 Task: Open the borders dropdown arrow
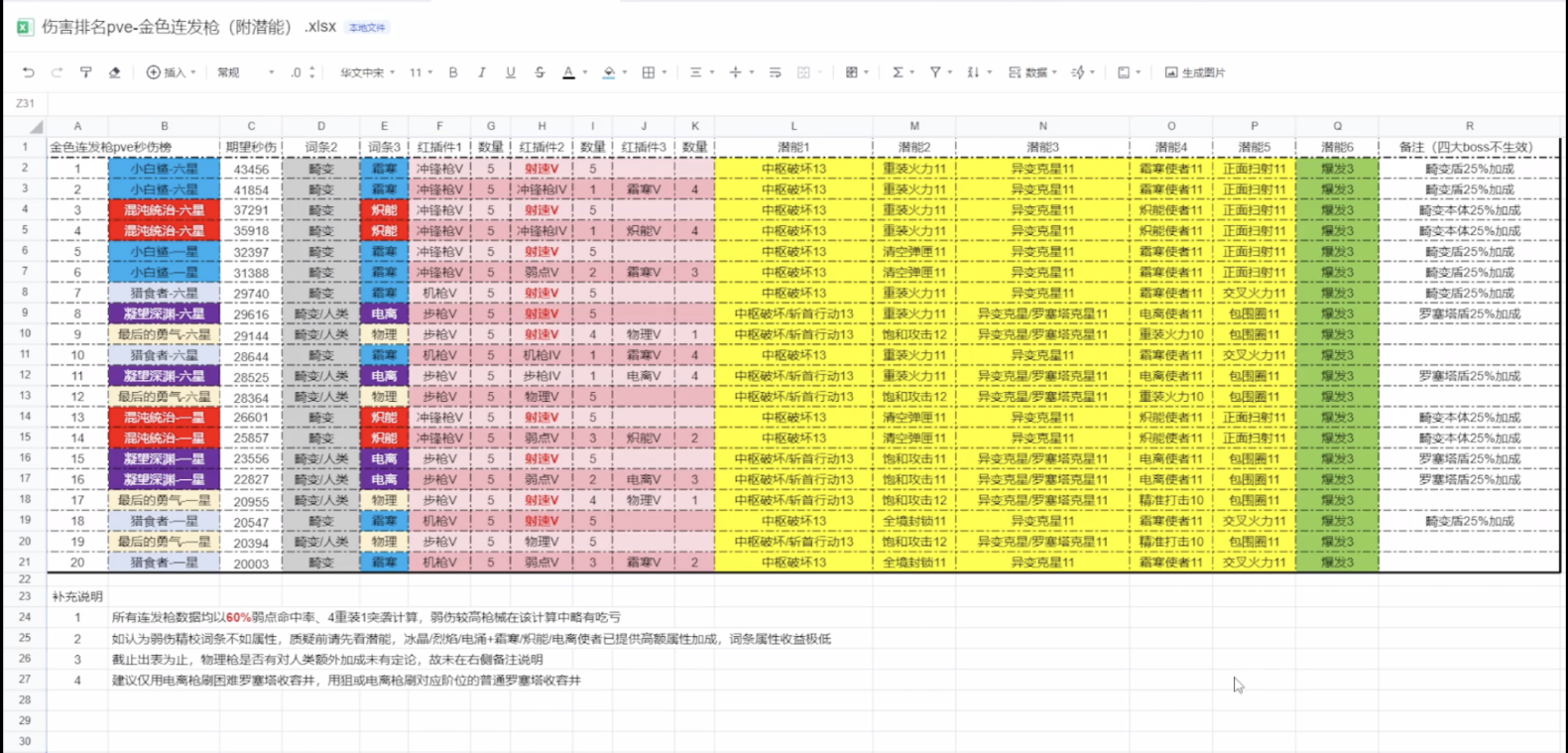(664, 72)
